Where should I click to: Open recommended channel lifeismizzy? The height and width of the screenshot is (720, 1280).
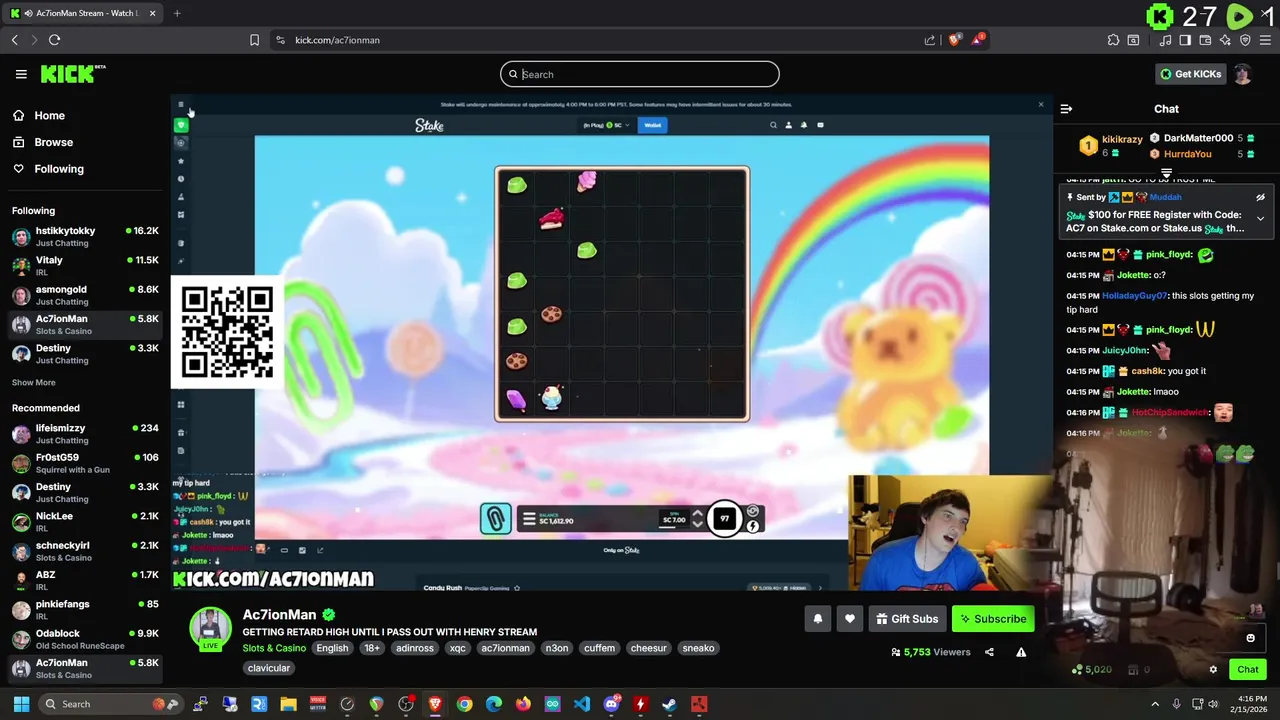[85, 433]
